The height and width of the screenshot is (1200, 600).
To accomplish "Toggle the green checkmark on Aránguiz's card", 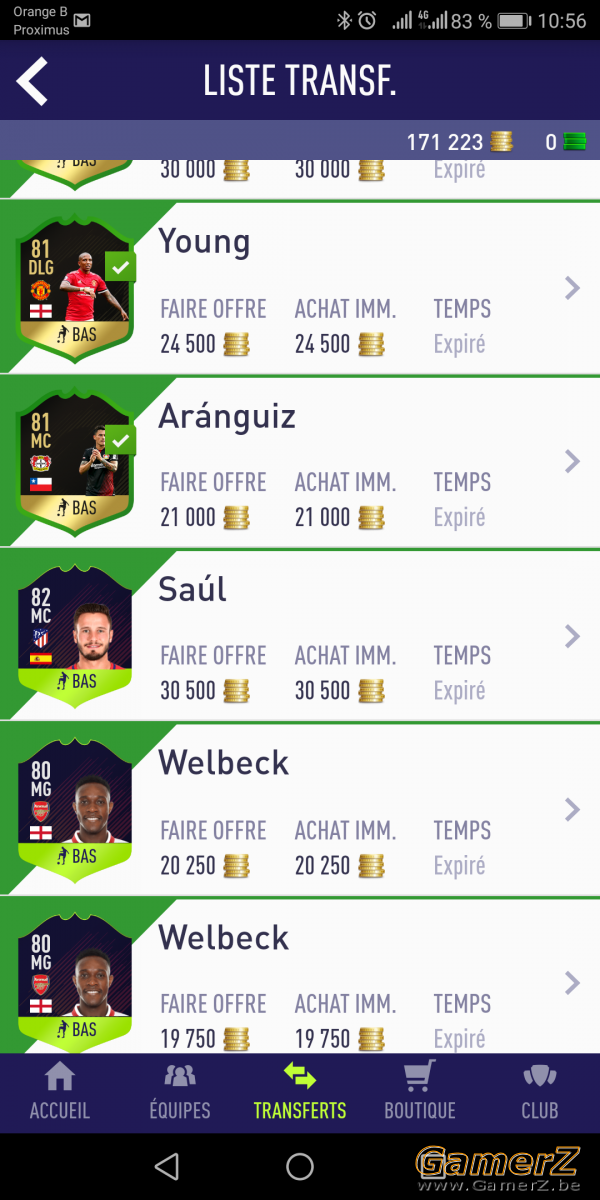I will coord(121,441).
